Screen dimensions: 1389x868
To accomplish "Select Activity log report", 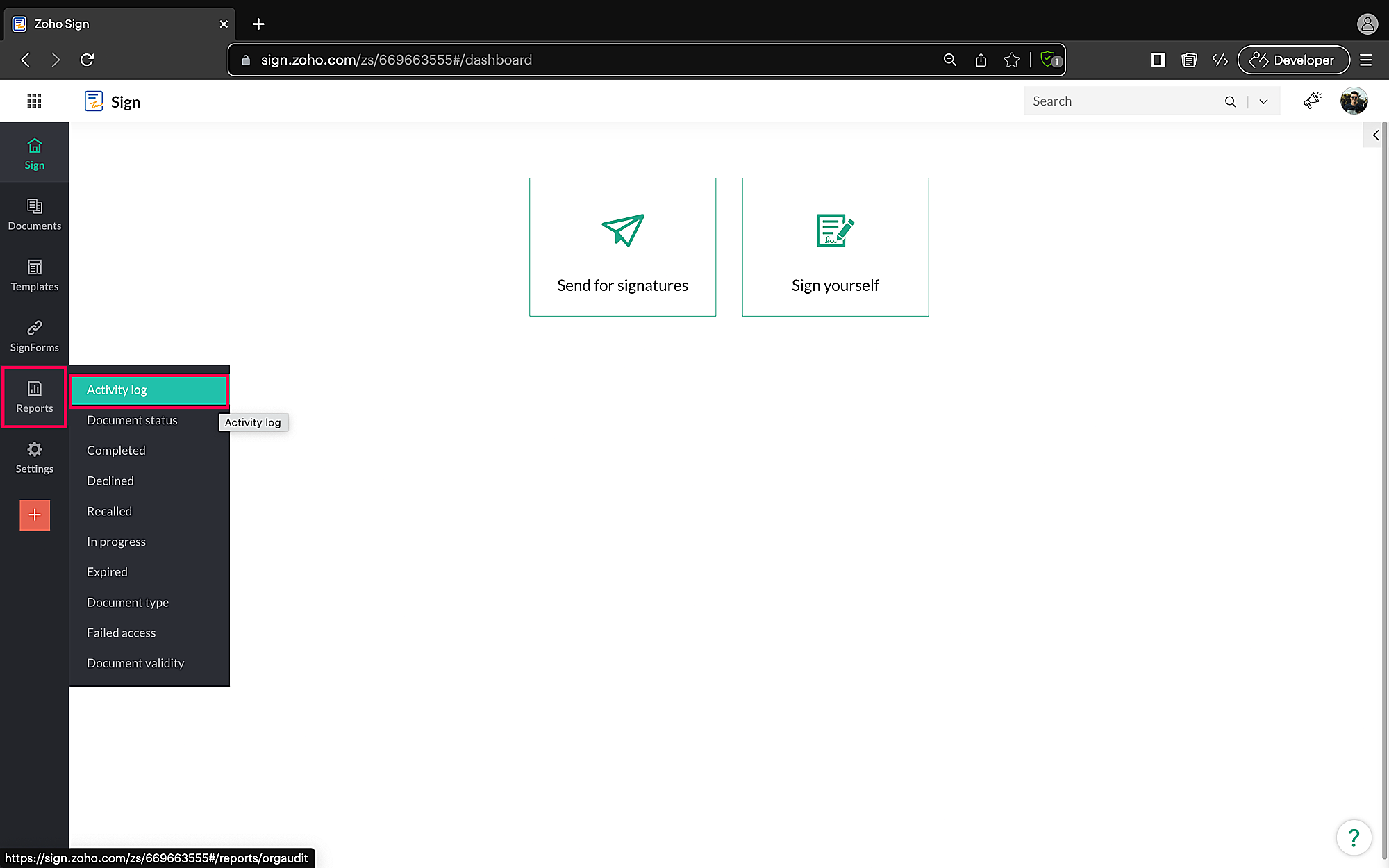I will (149, 390).
